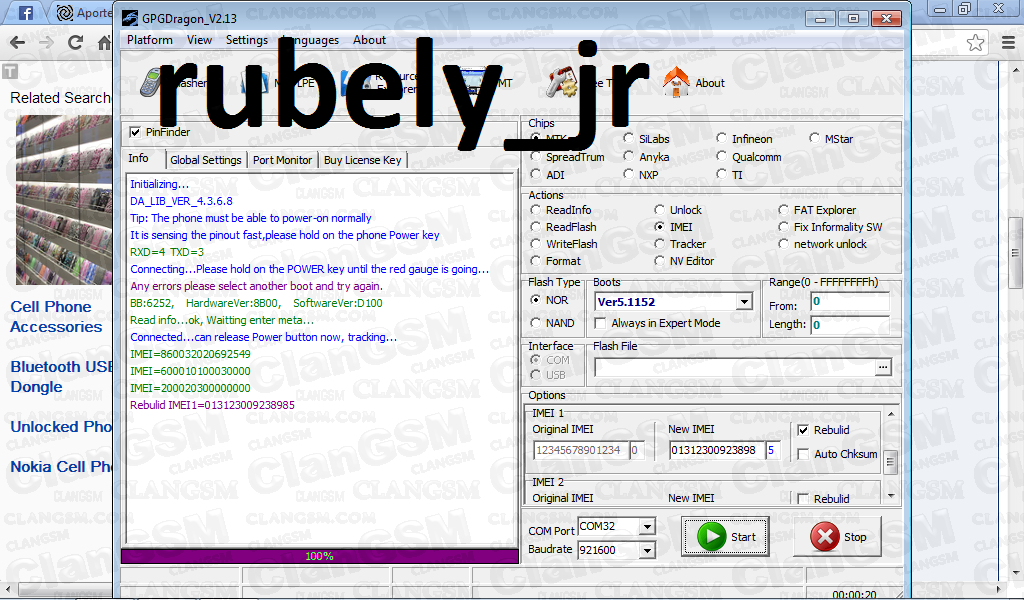Click the purple 100% progress bar
This screenshot has height=600, width=1024.
[319, 556]
